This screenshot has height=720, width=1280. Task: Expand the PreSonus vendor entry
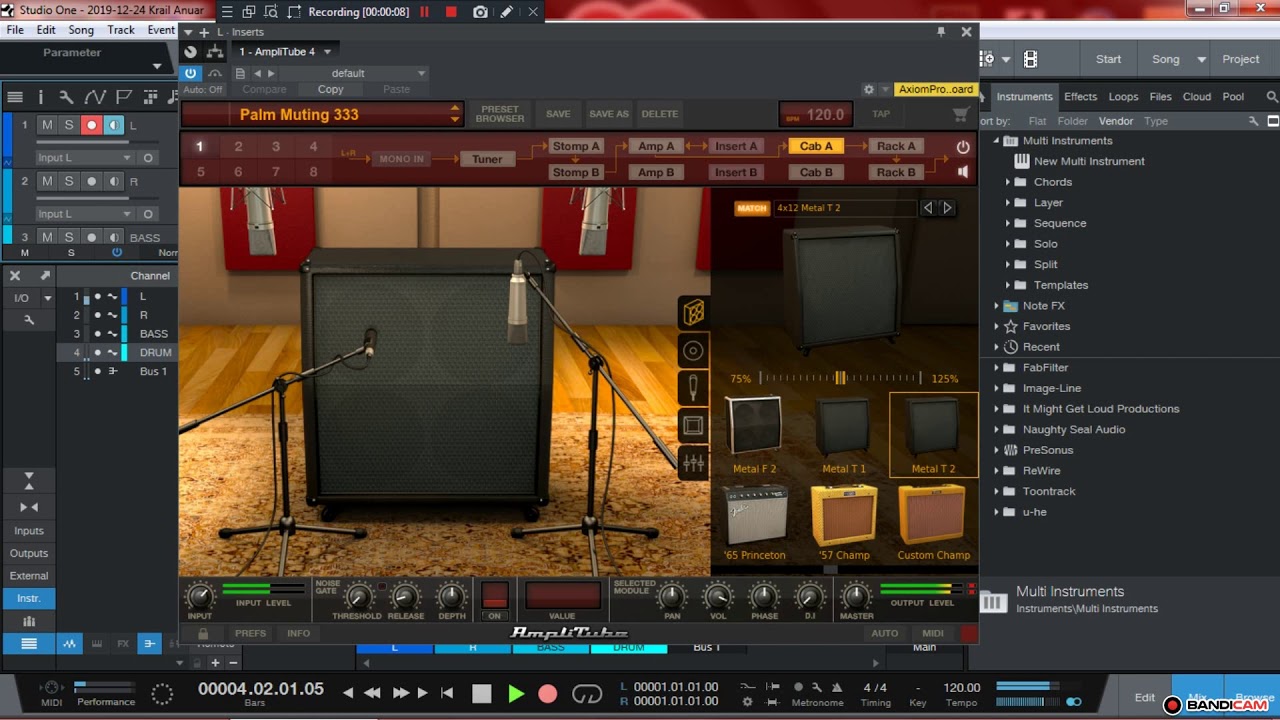click(x=996, y=450)
